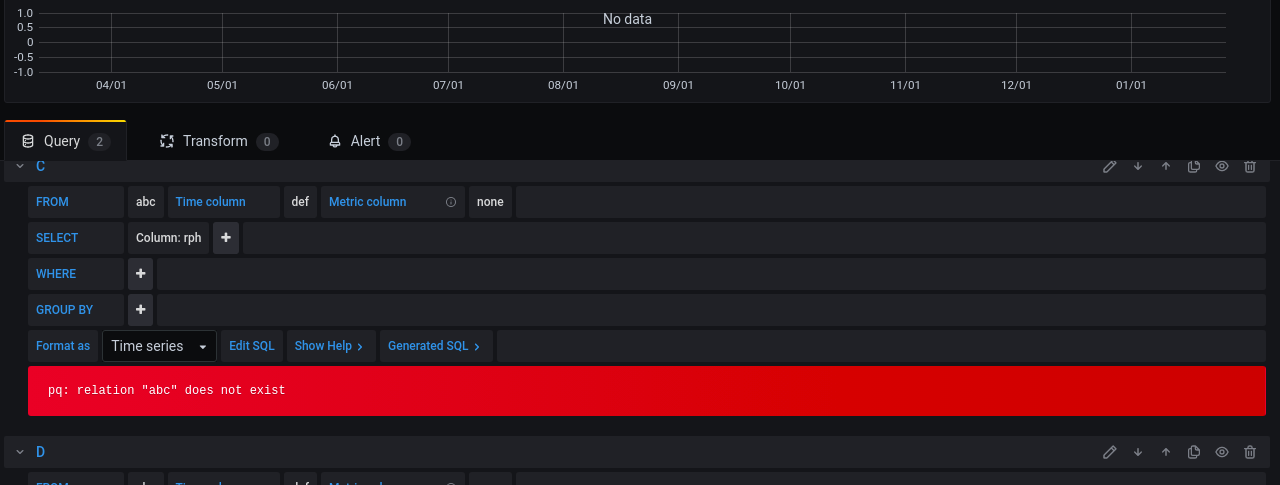Expand Show Help section
1280x485 pixels.
(331, 346)
